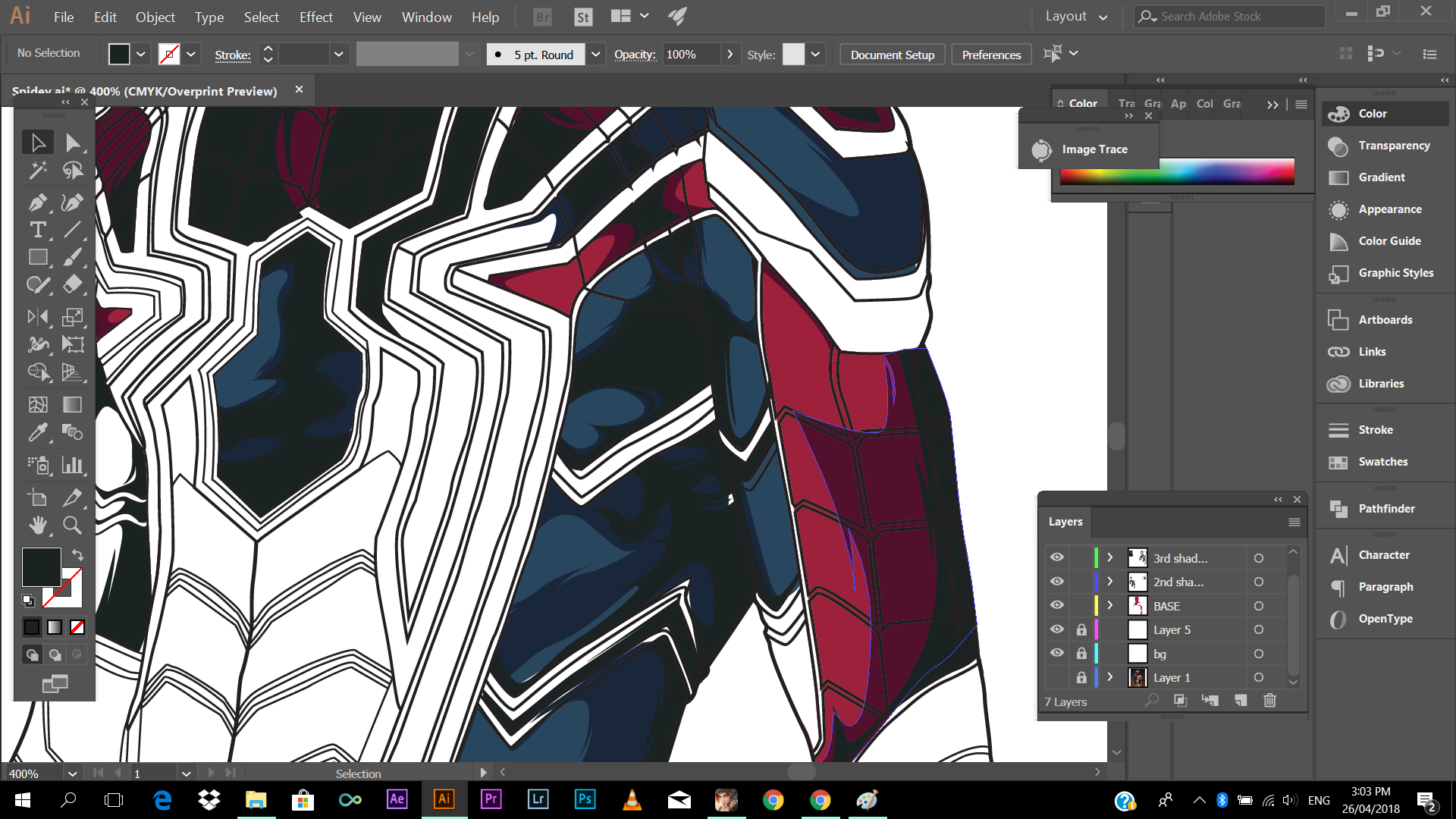Open the Window menu
Image resolution: width=1456 pixels, height=819 pixels.
click(426, 17)
